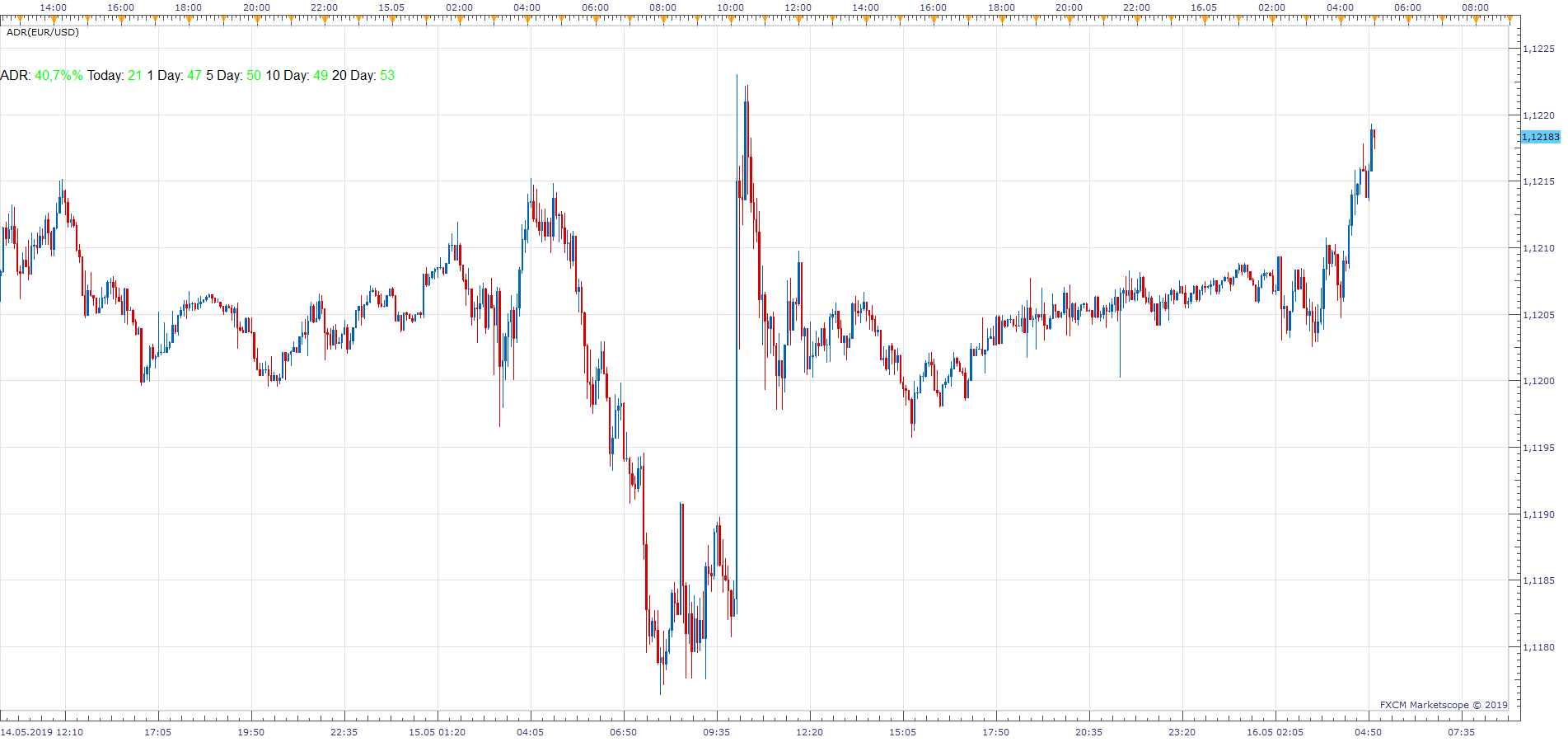
Task: Click the 12:20 bottom time axis label
Action: (810, 732)
